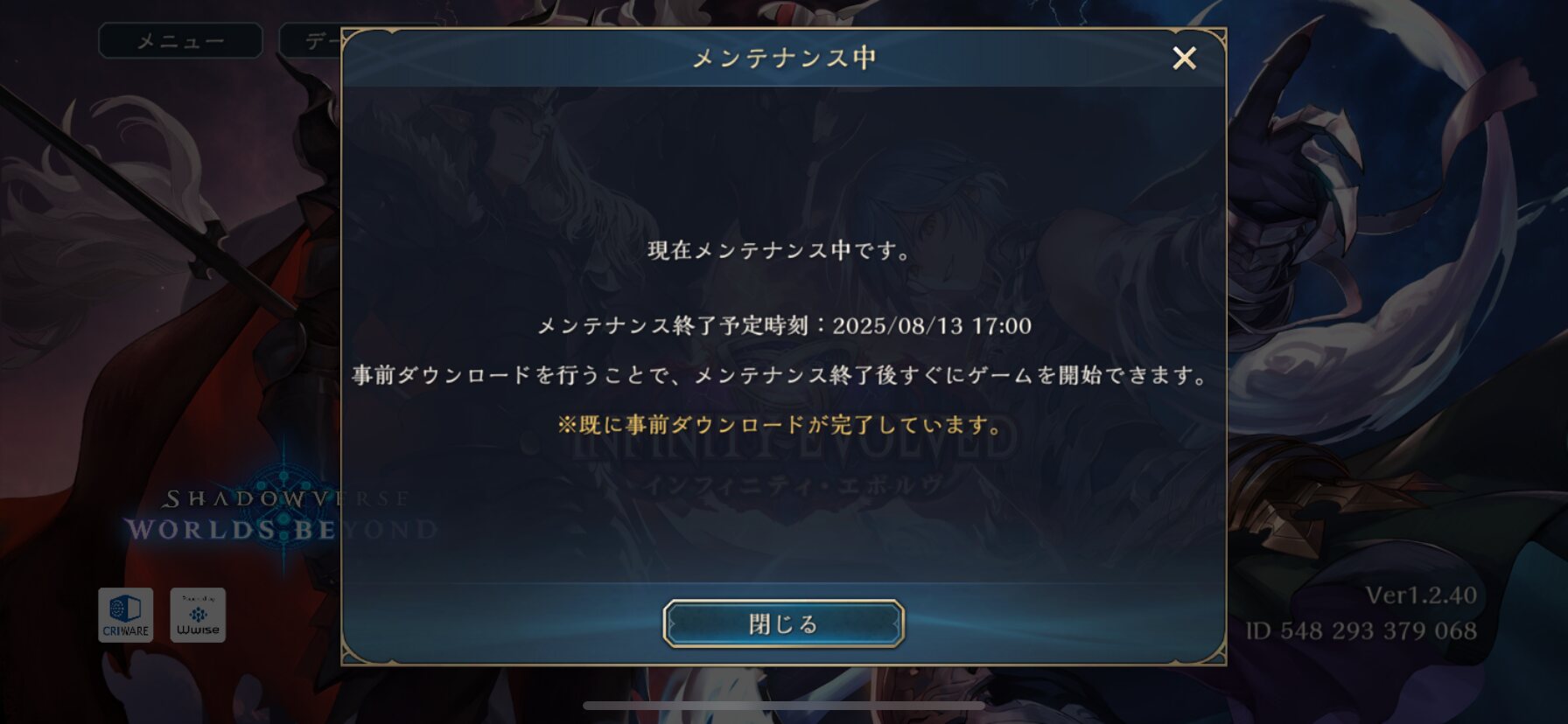Click the インフィニティ・エボルヴ subtitle text

pos(794,485)
